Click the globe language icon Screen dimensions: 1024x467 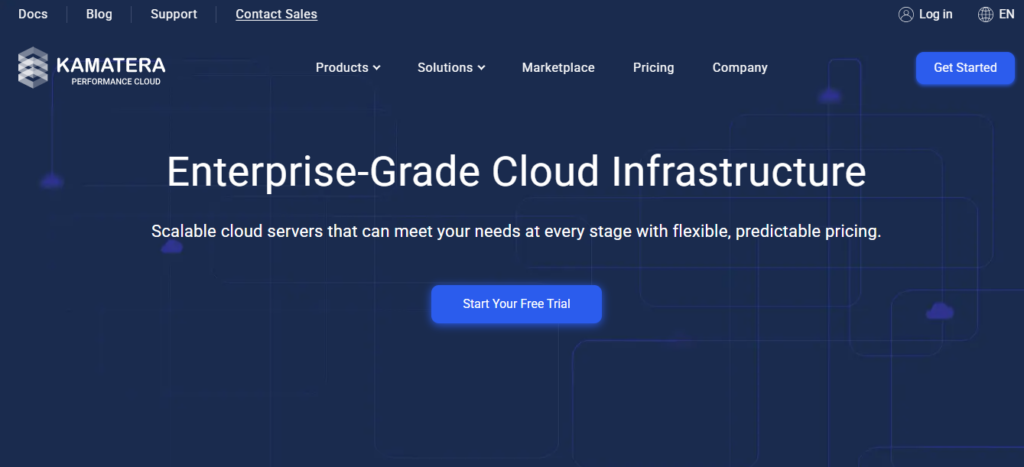986,14
